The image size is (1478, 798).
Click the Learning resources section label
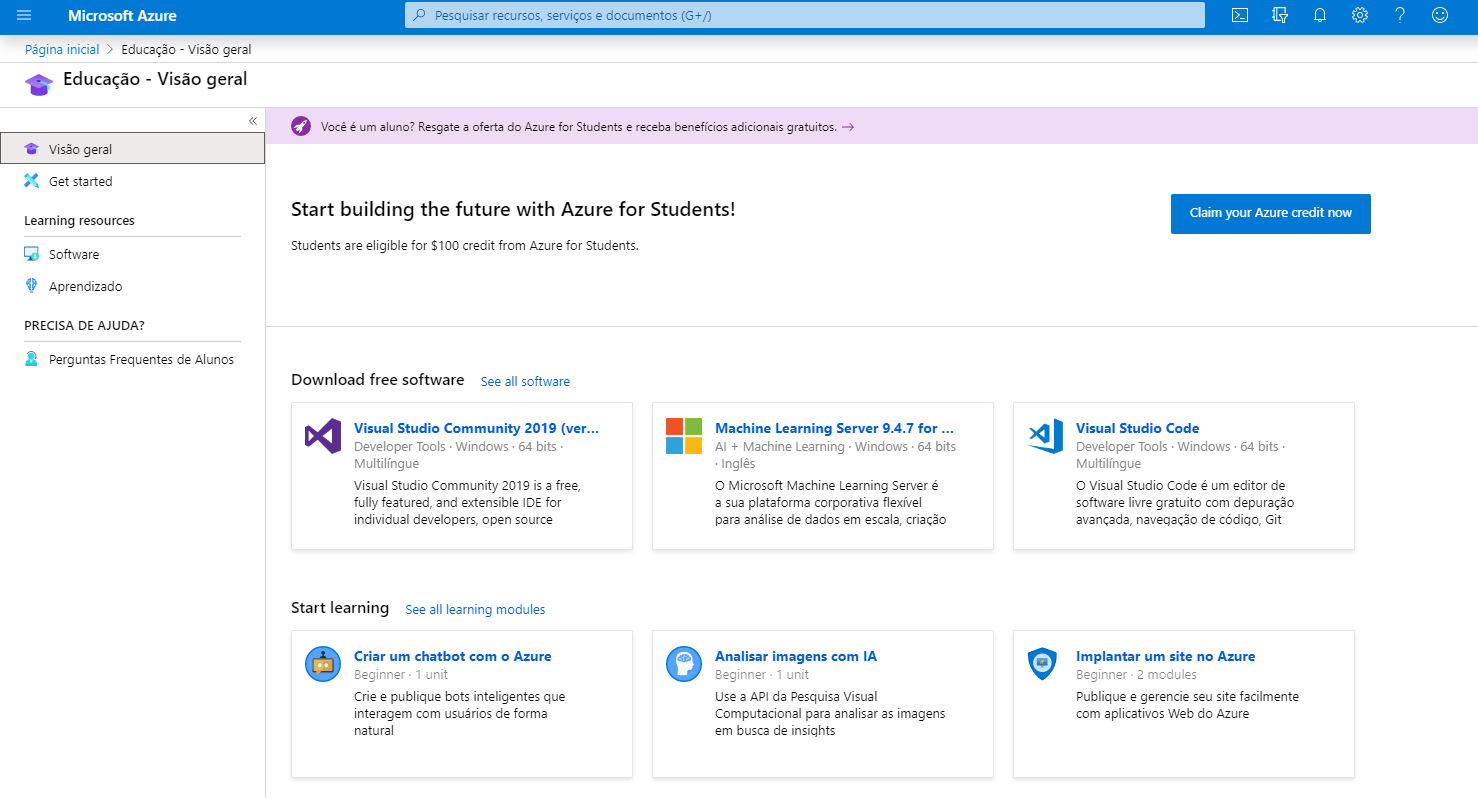coord(79,221)
